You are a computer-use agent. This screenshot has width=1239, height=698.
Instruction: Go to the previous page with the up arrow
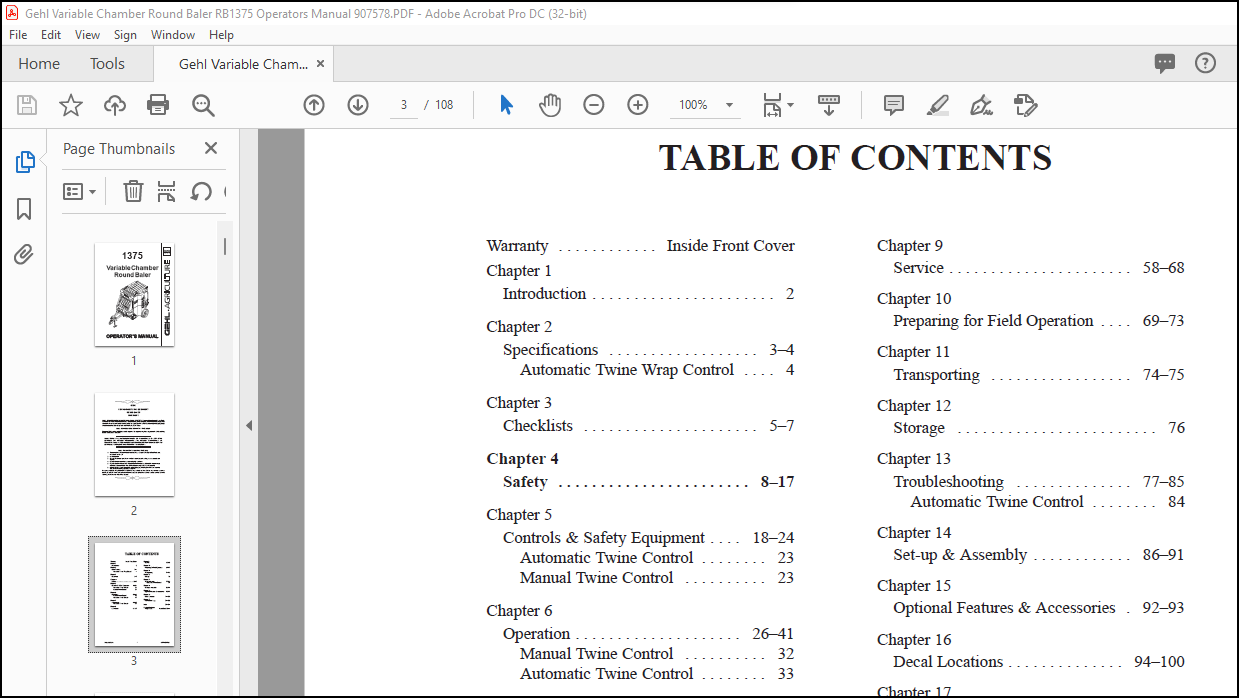click(314, 105)
